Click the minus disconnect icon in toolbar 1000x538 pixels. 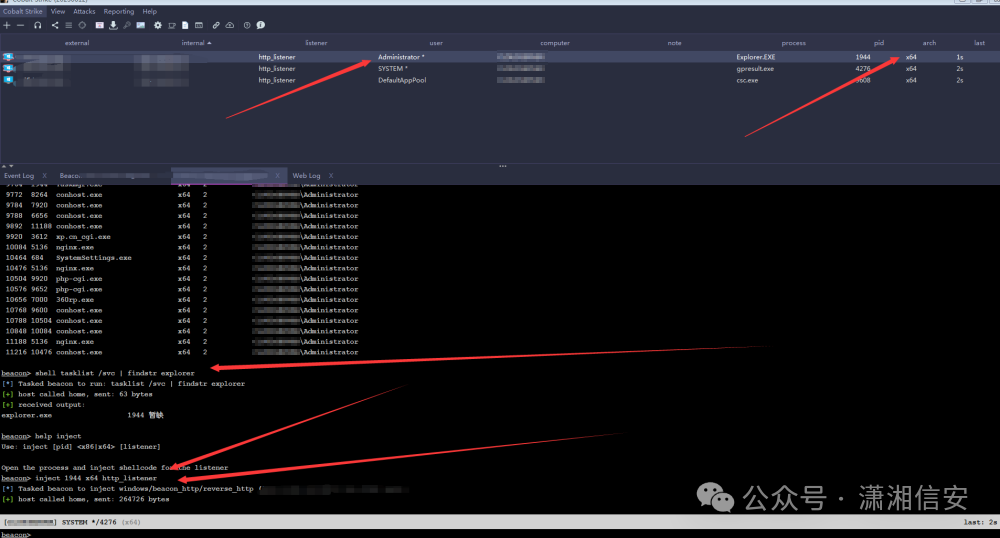coord(20,25)
